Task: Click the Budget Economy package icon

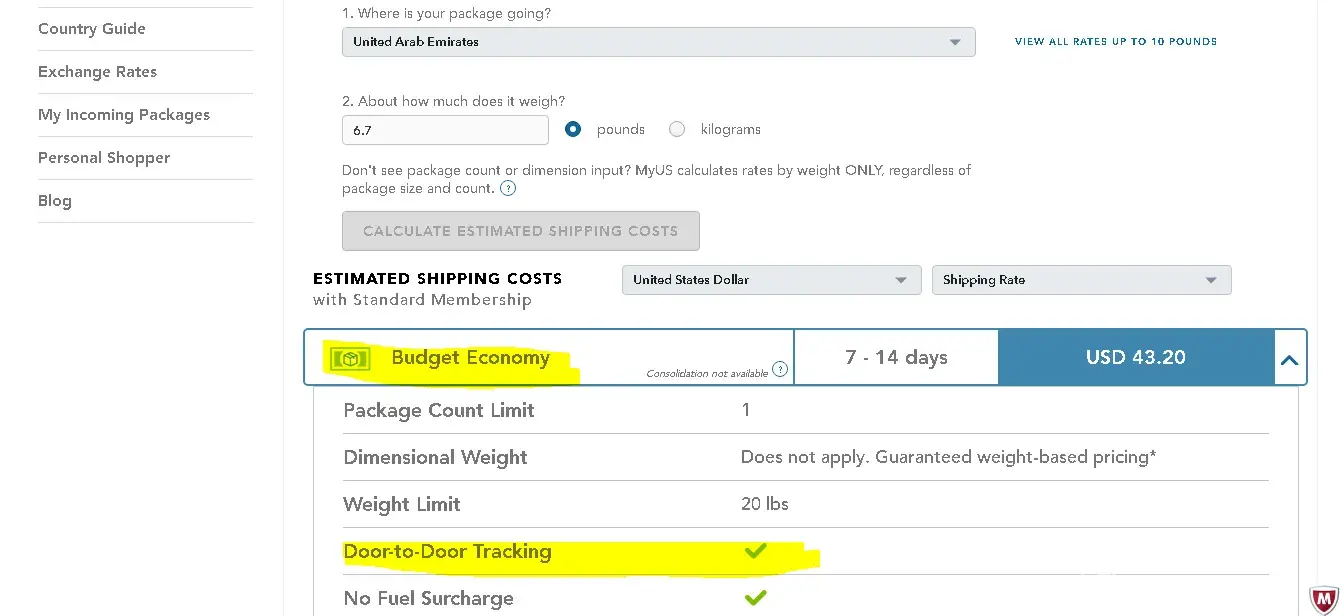Action: pos(350,358)
